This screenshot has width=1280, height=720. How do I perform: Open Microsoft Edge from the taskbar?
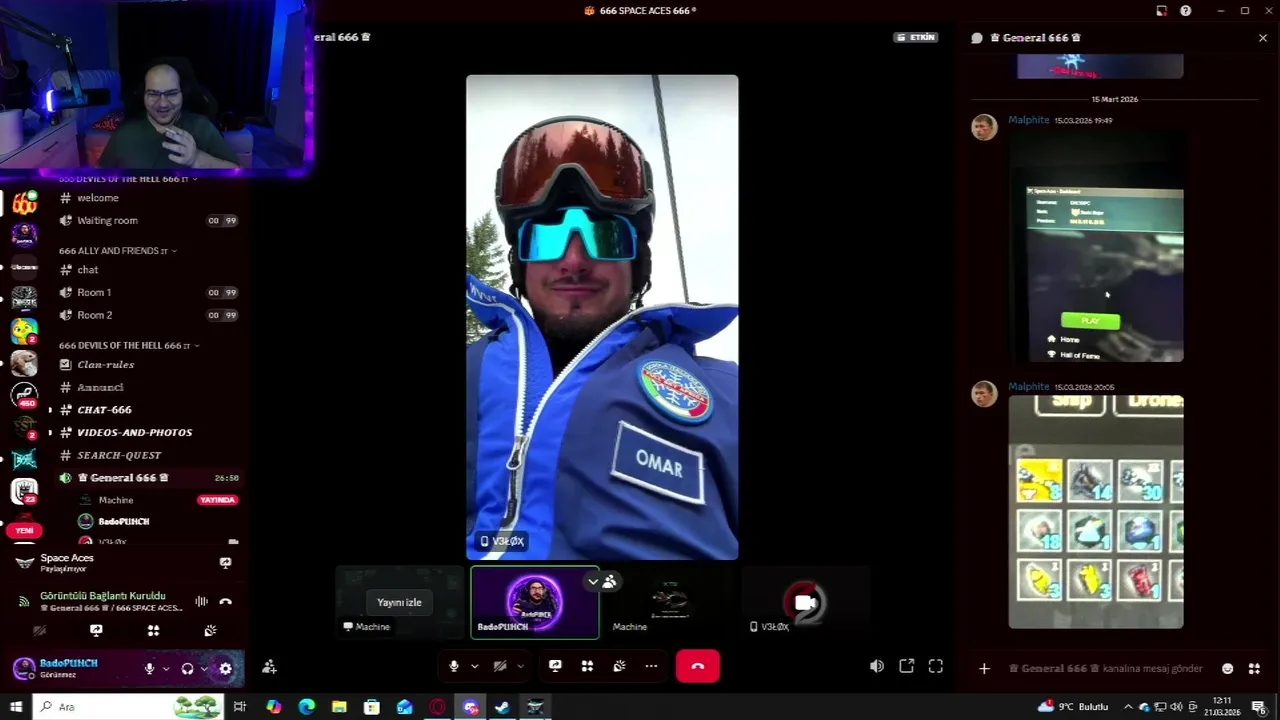click(307, 707)
